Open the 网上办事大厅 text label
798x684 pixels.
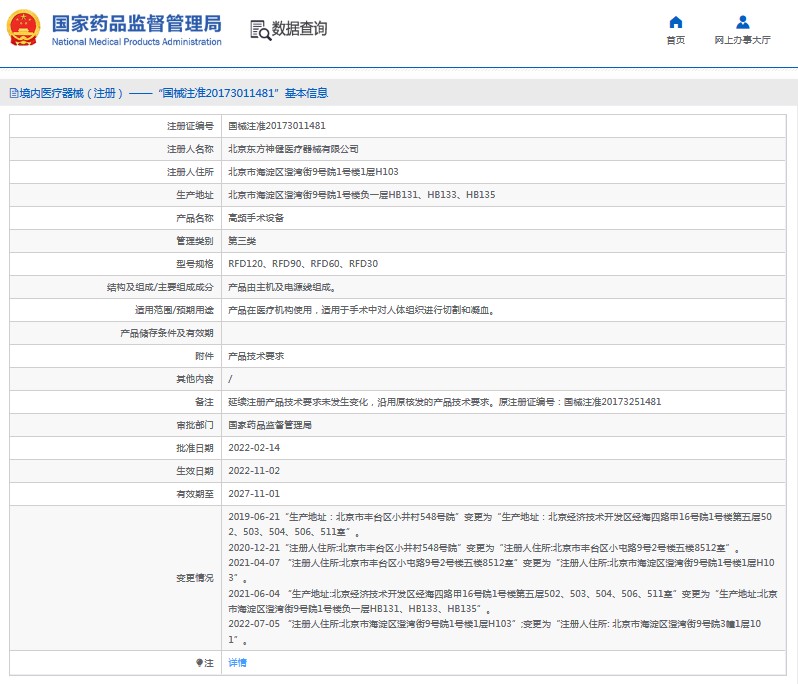tap(742, 41)
